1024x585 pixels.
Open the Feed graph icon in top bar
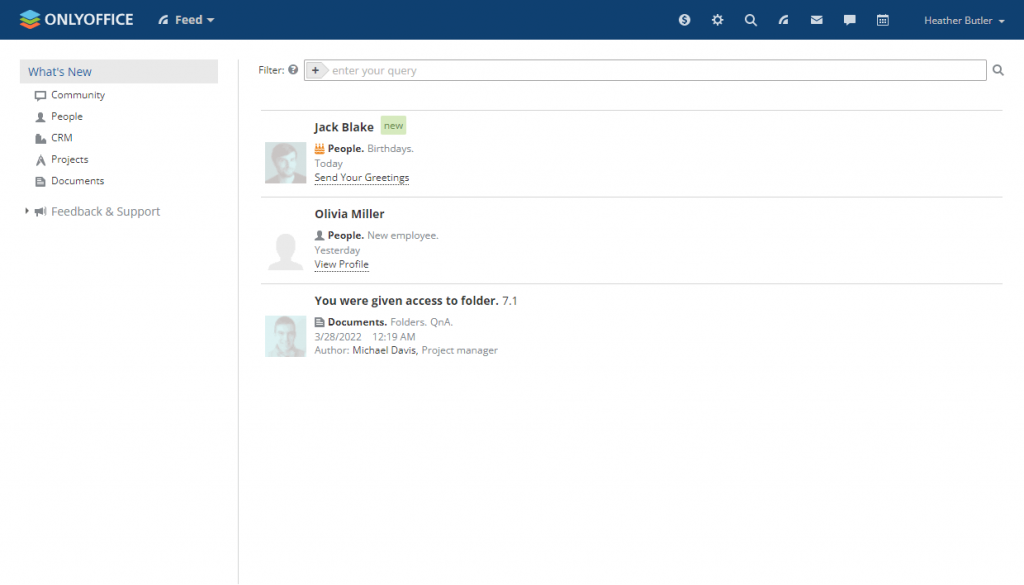coord(783,19)
